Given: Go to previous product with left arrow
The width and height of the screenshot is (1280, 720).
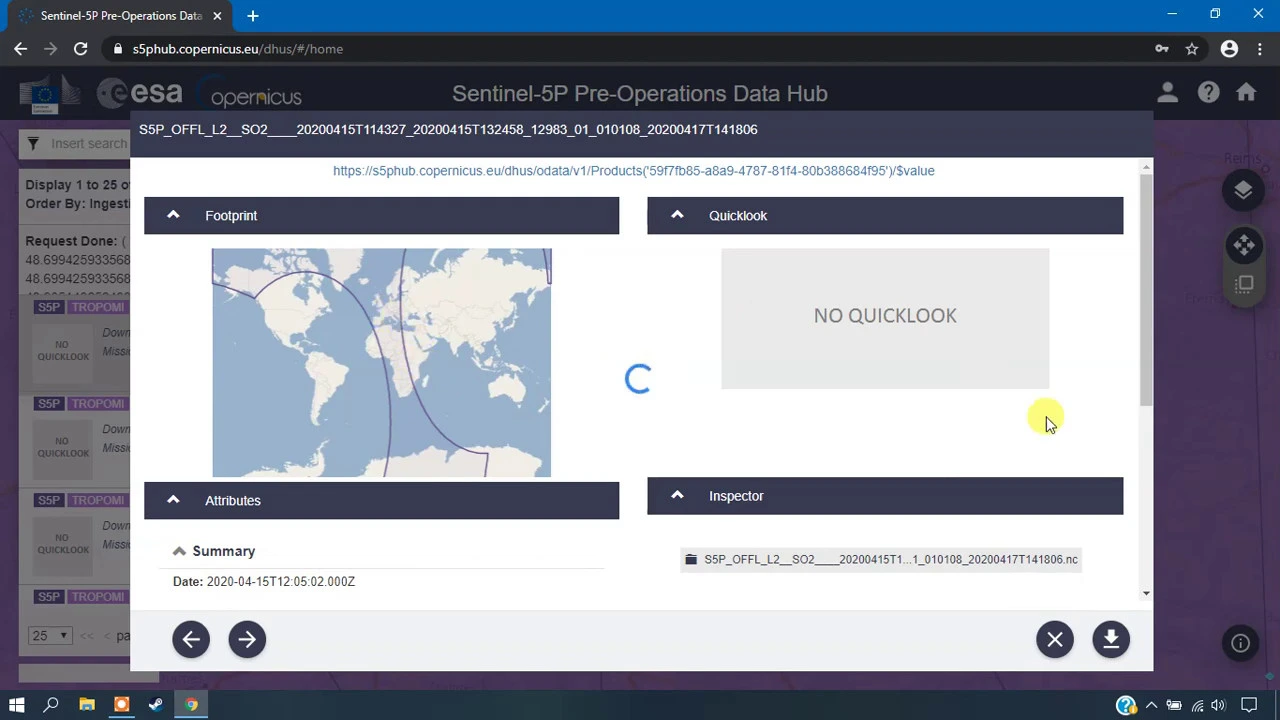Looking at the screenshot, I should (191, 639).
